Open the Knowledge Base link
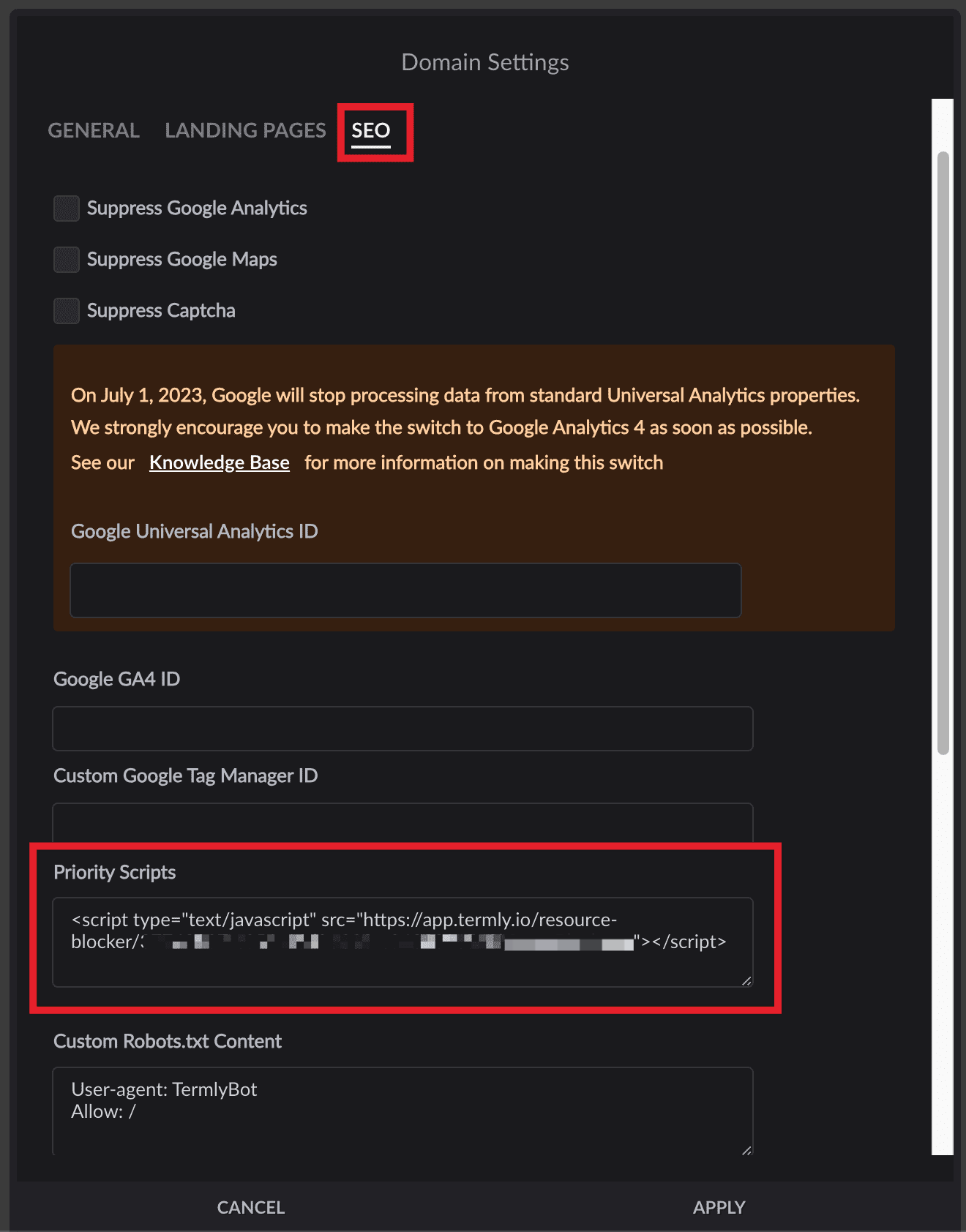The height and width of the screenshot is (1232, 966). (220, 462)
